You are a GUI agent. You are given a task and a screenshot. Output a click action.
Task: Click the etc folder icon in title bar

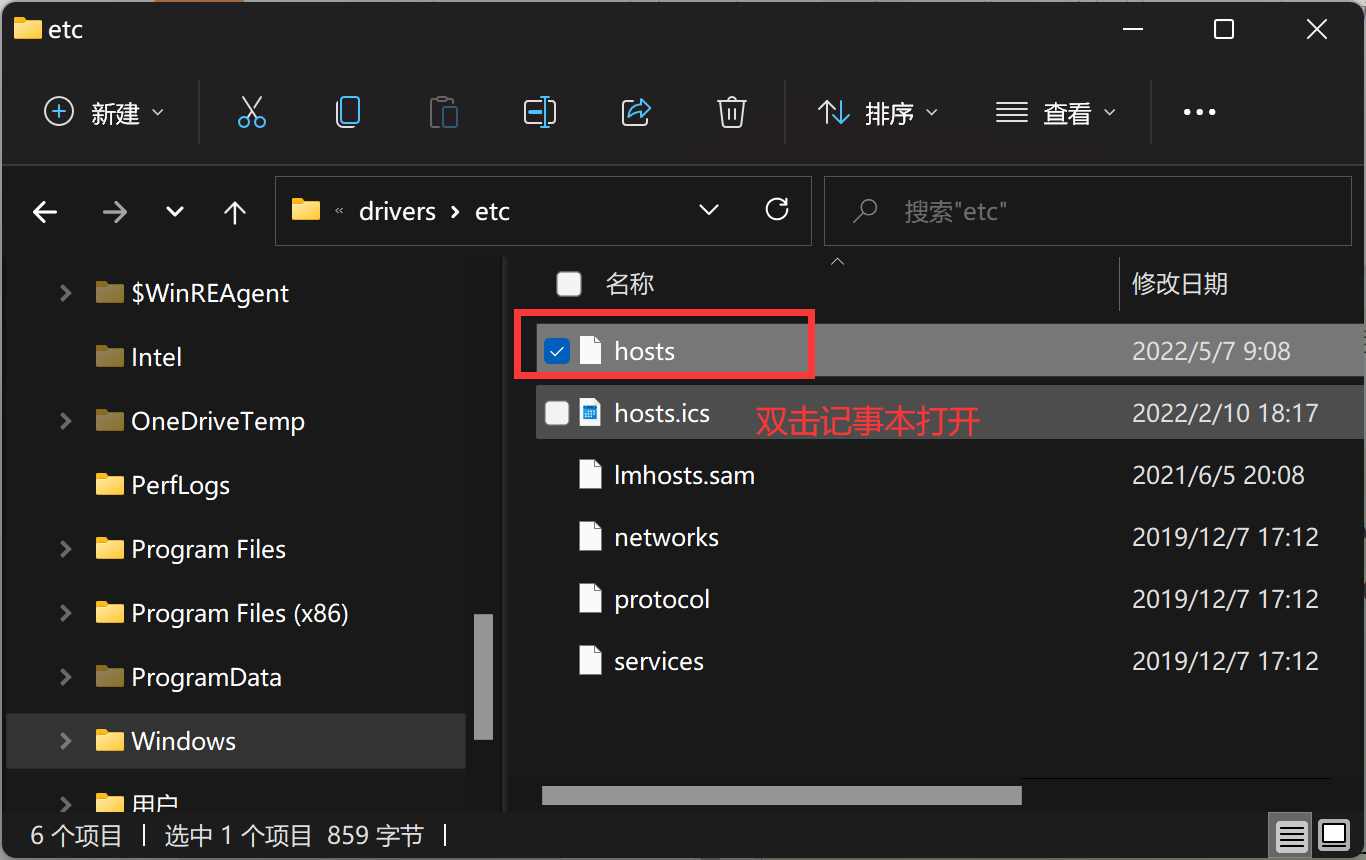coord(27,29)
